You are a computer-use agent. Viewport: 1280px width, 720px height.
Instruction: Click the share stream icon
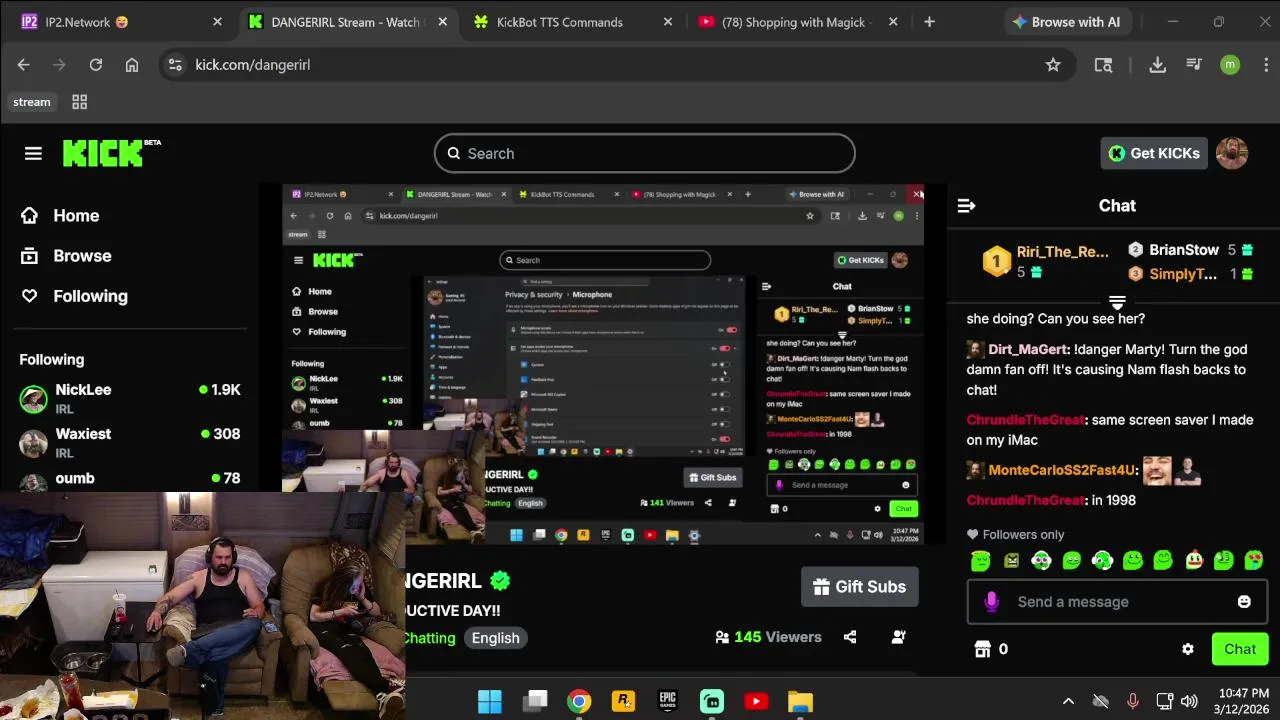click(850, 637)
